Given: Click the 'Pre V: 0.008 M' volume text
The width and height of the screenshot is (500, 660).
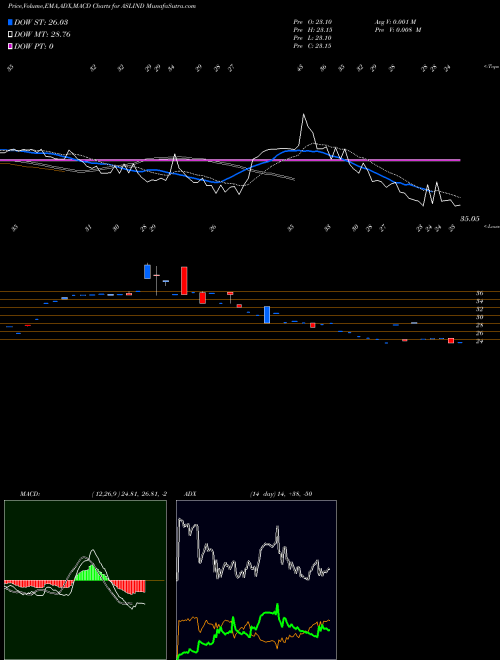Looking at the screenshot, I should pyautogui.click(x=398, y=30).
